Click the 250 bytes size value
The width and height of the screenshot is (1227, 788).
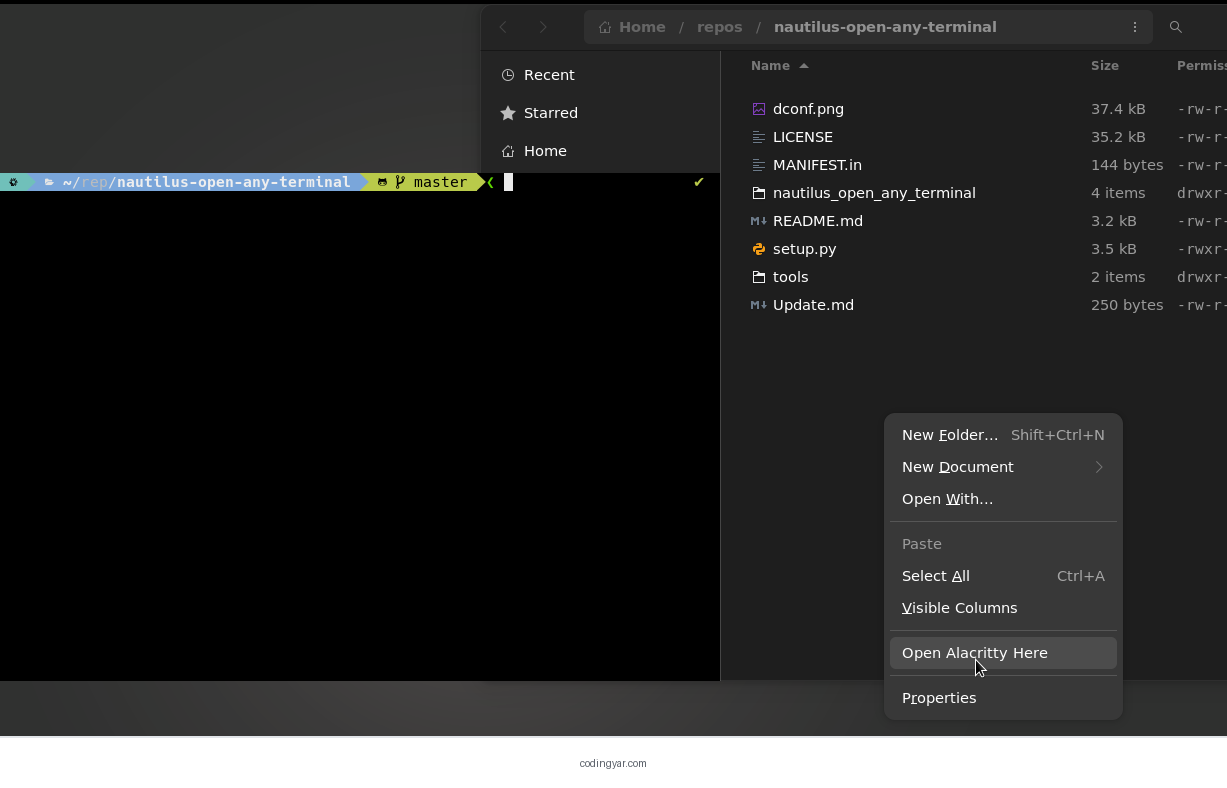pyautogui.click(x=1127, y=305)
